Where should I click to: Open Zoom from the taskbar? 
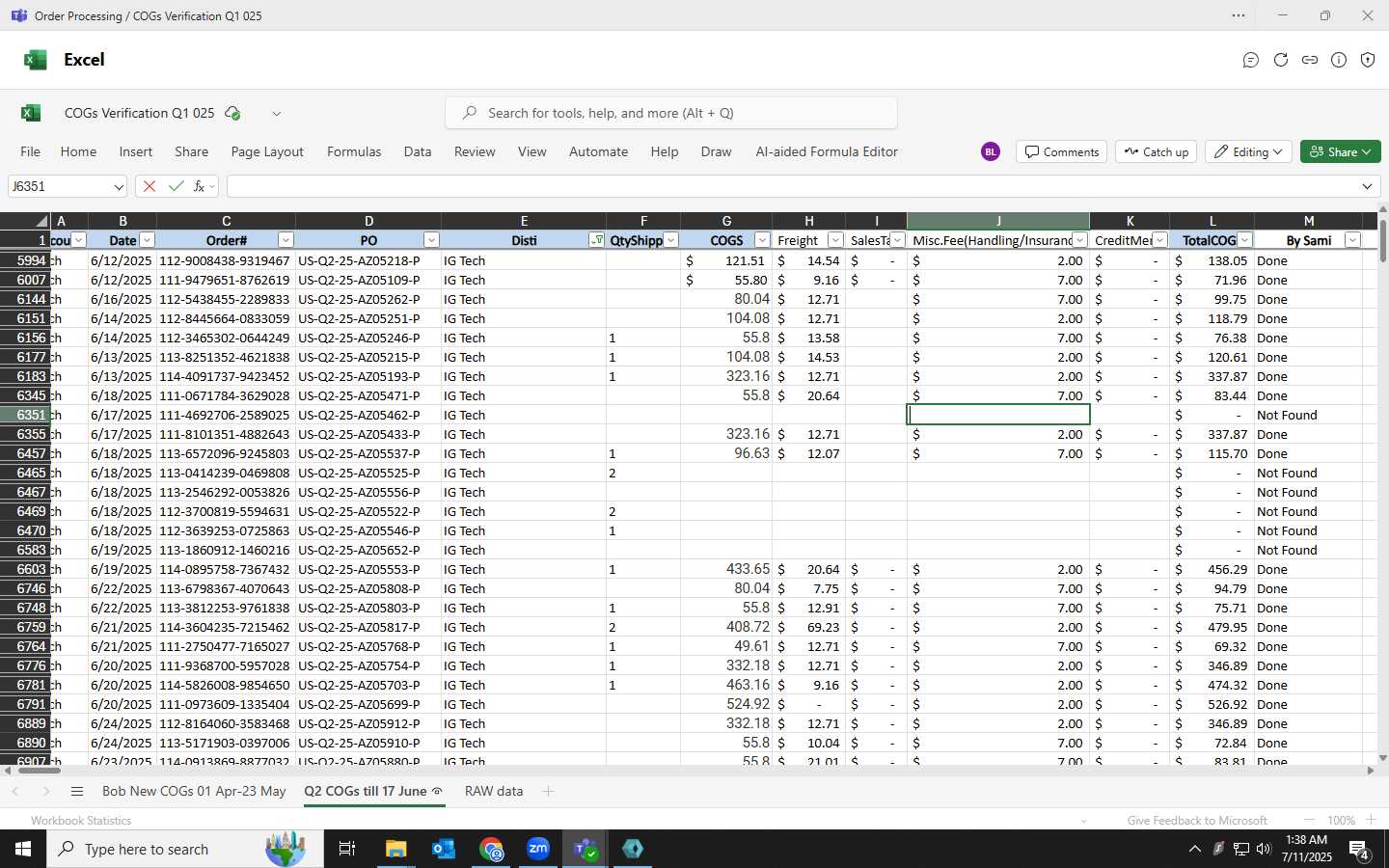click(538, 849)
